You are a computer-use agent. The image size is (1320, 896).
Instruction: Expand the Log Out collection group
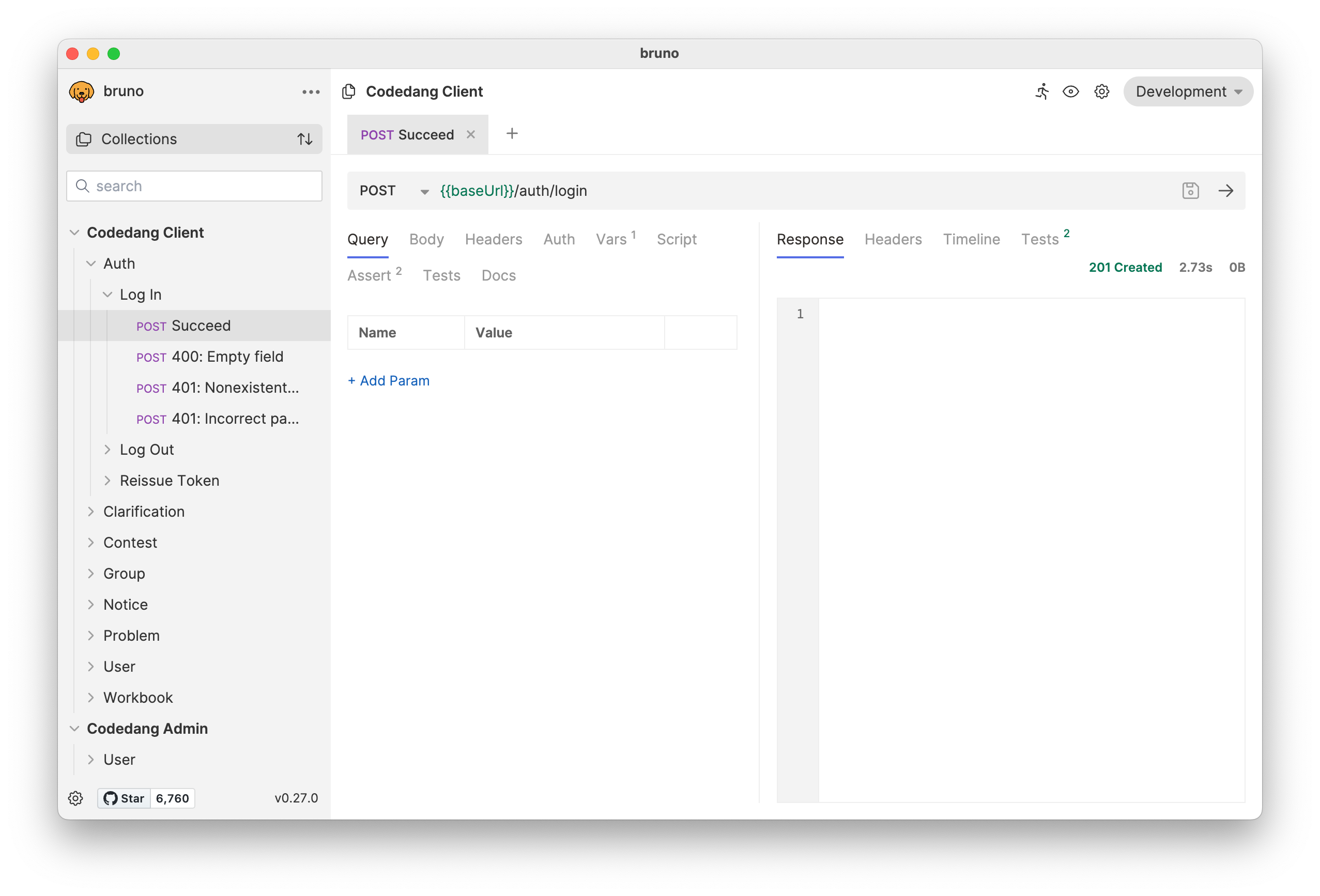click(x=107, y=449)
